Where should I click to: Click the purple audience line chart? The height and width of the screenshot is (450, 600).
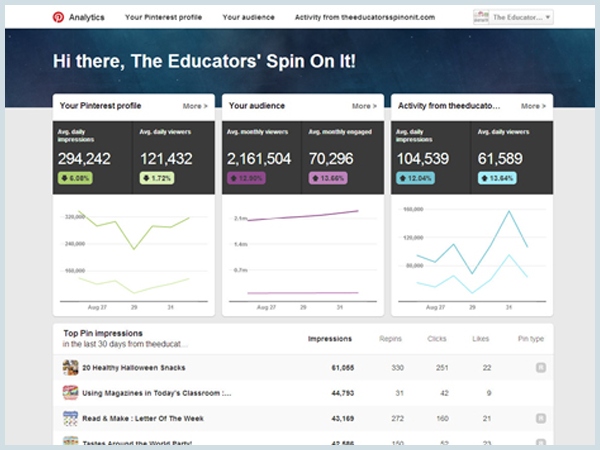303,253
